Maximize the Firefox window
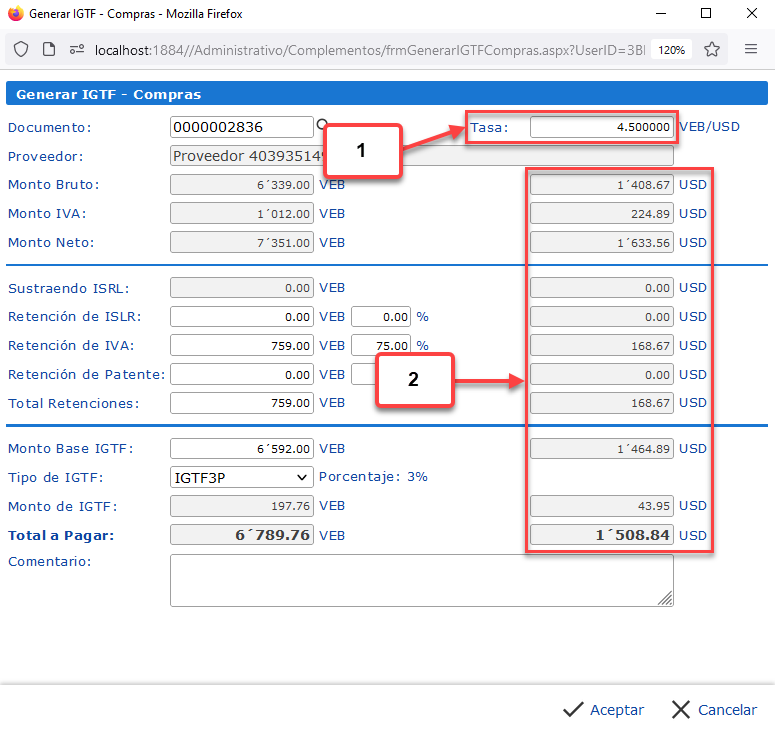The image size is (775, 734). click(x=706, y=14)
